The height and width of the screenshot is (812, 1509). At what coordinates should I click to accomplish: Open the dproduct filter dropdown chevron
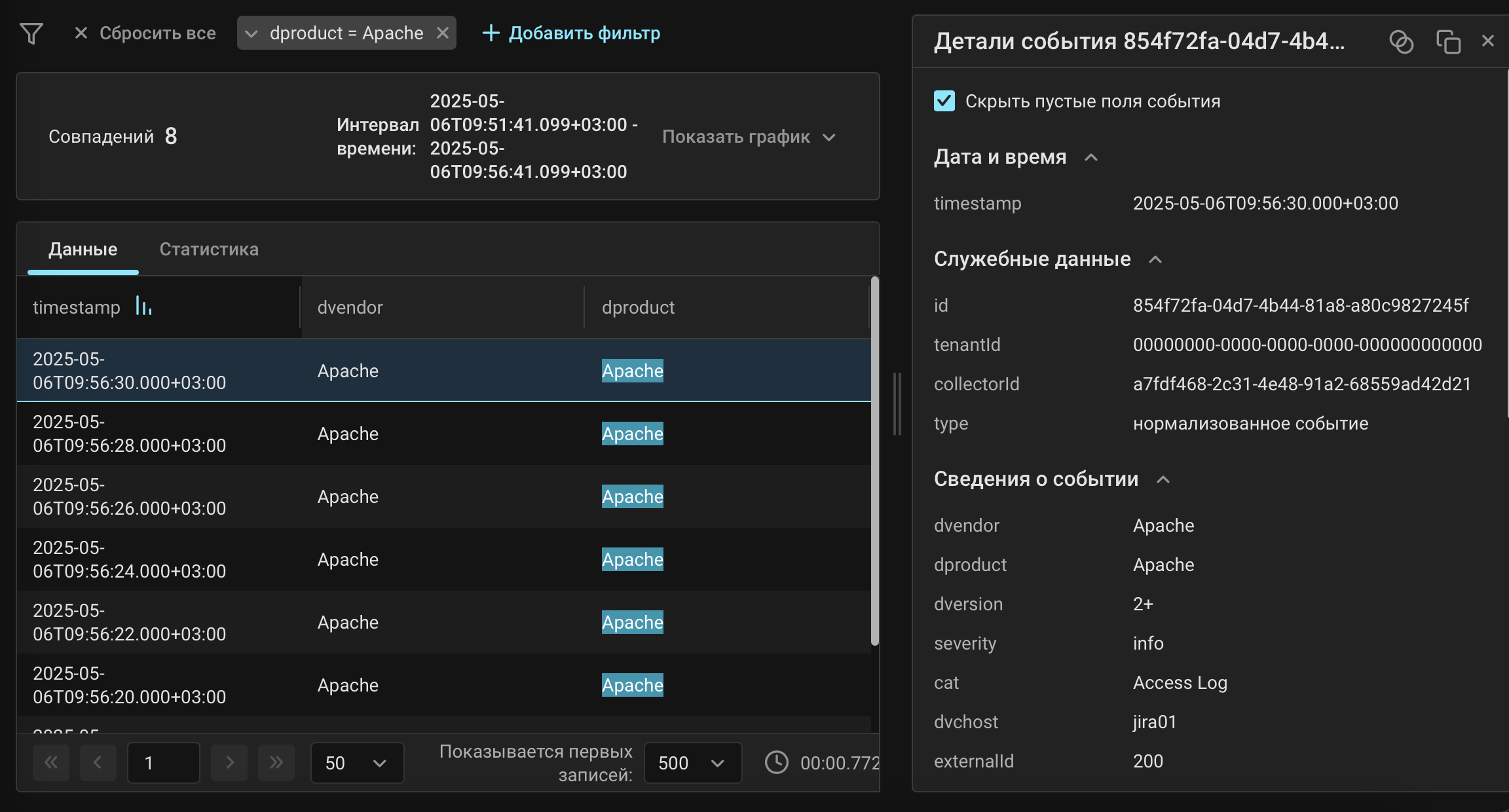(251, 33)
